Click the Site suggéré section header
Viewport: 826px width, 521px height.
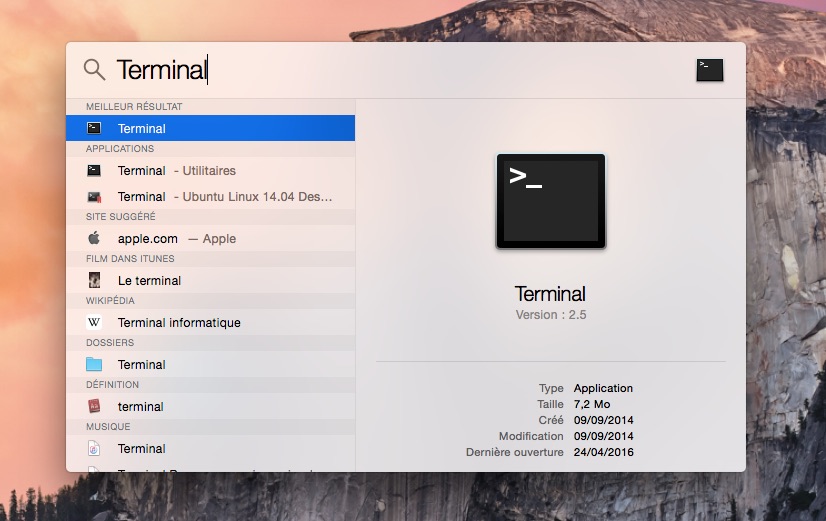point(121,217)
